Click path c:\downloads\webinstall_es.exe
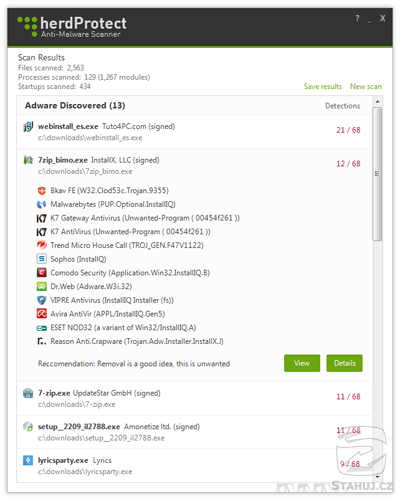 pos(90,138)
